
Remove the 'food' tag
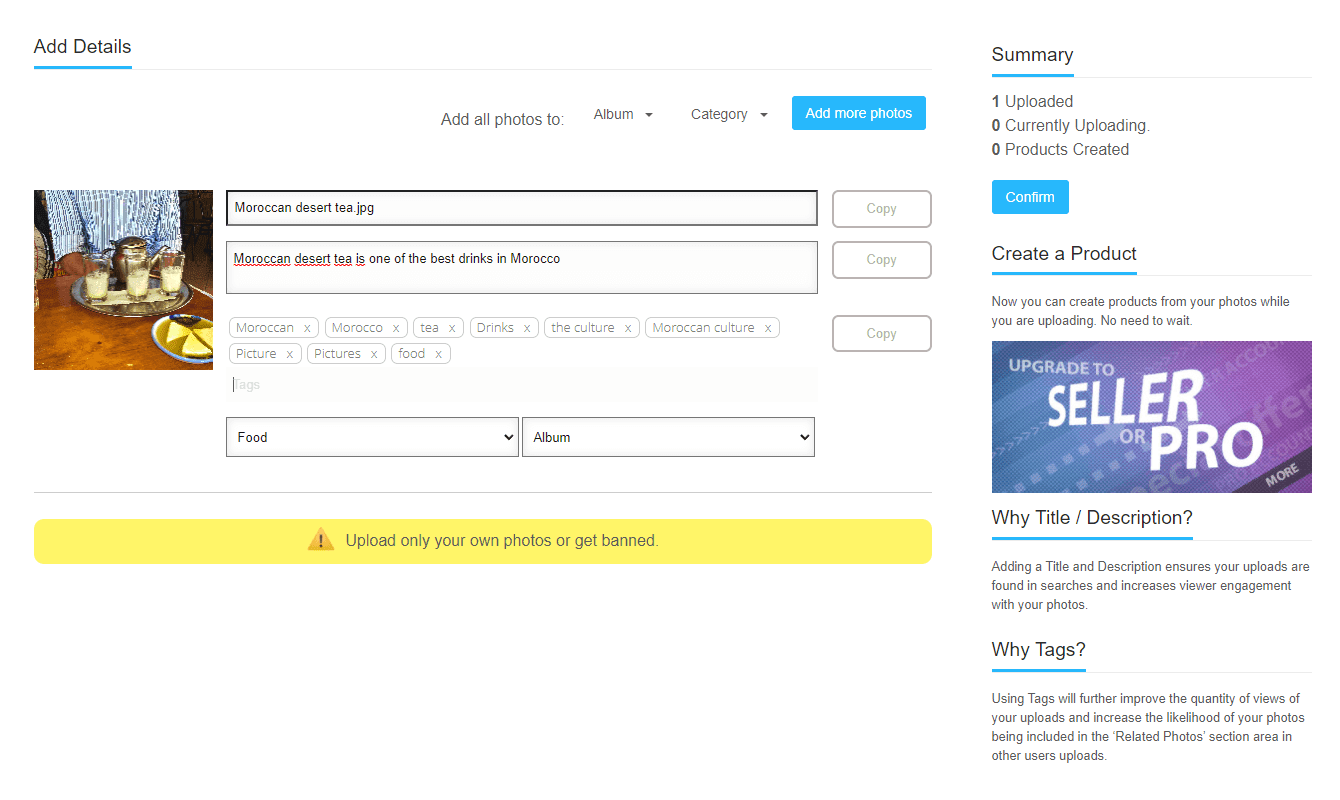[438, 354]
